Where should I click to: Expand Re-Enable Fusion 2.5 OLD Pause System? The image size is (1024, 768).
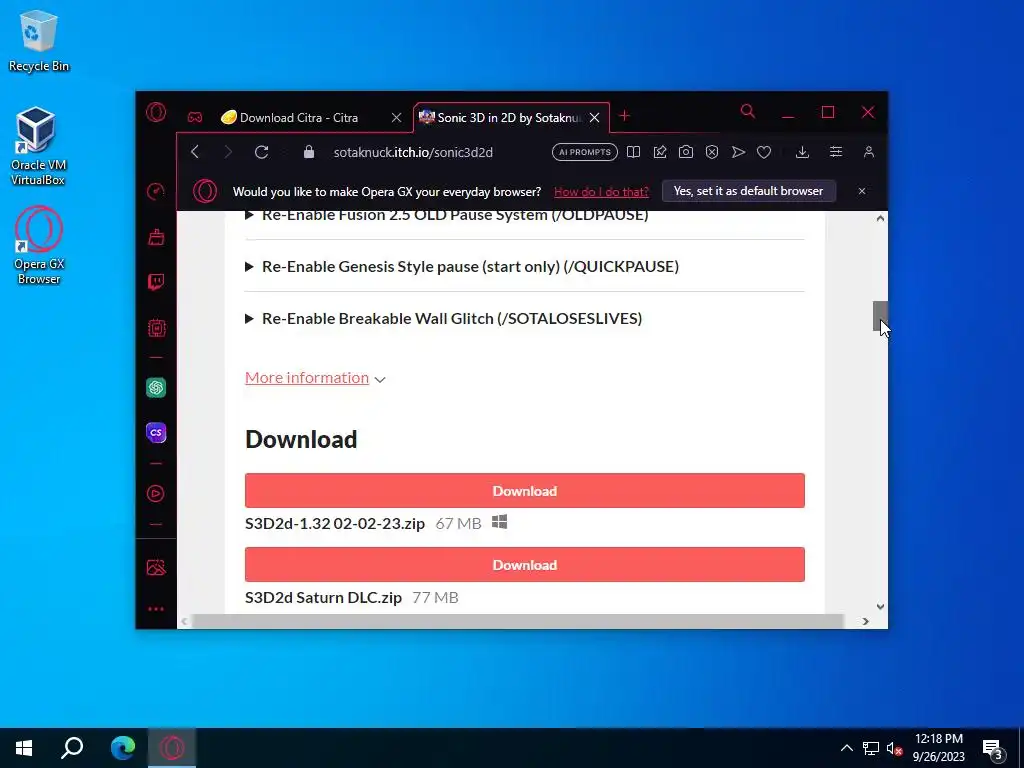pos(447,215)
